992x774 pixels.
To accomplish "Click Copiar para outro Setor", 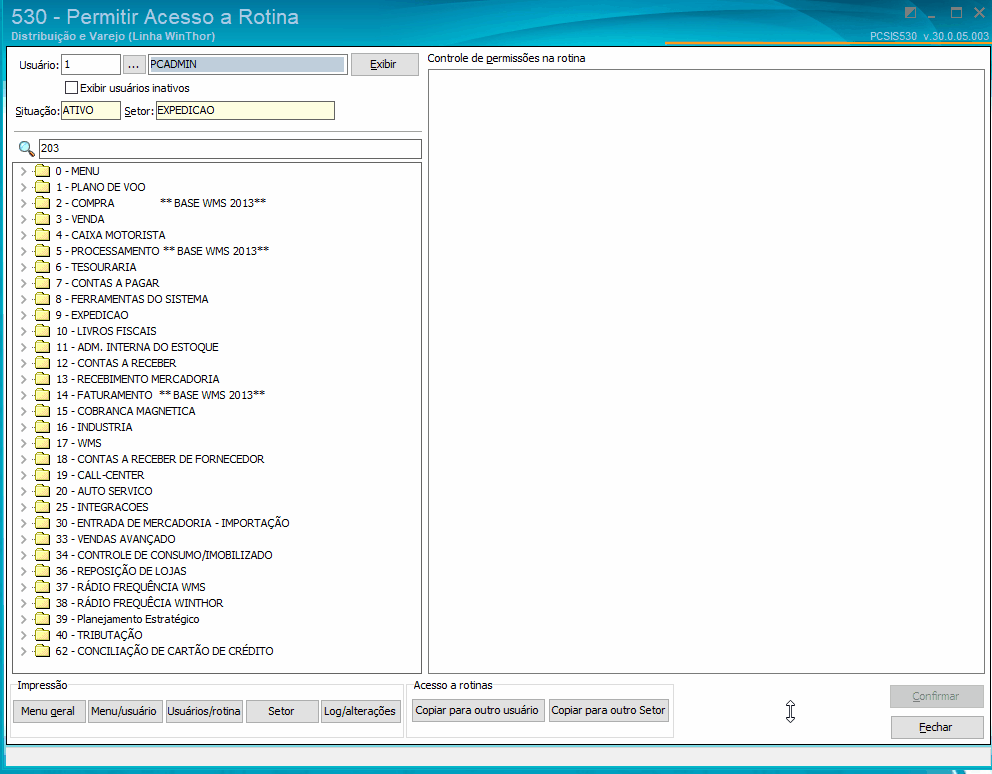I will (x=608, y=710).
